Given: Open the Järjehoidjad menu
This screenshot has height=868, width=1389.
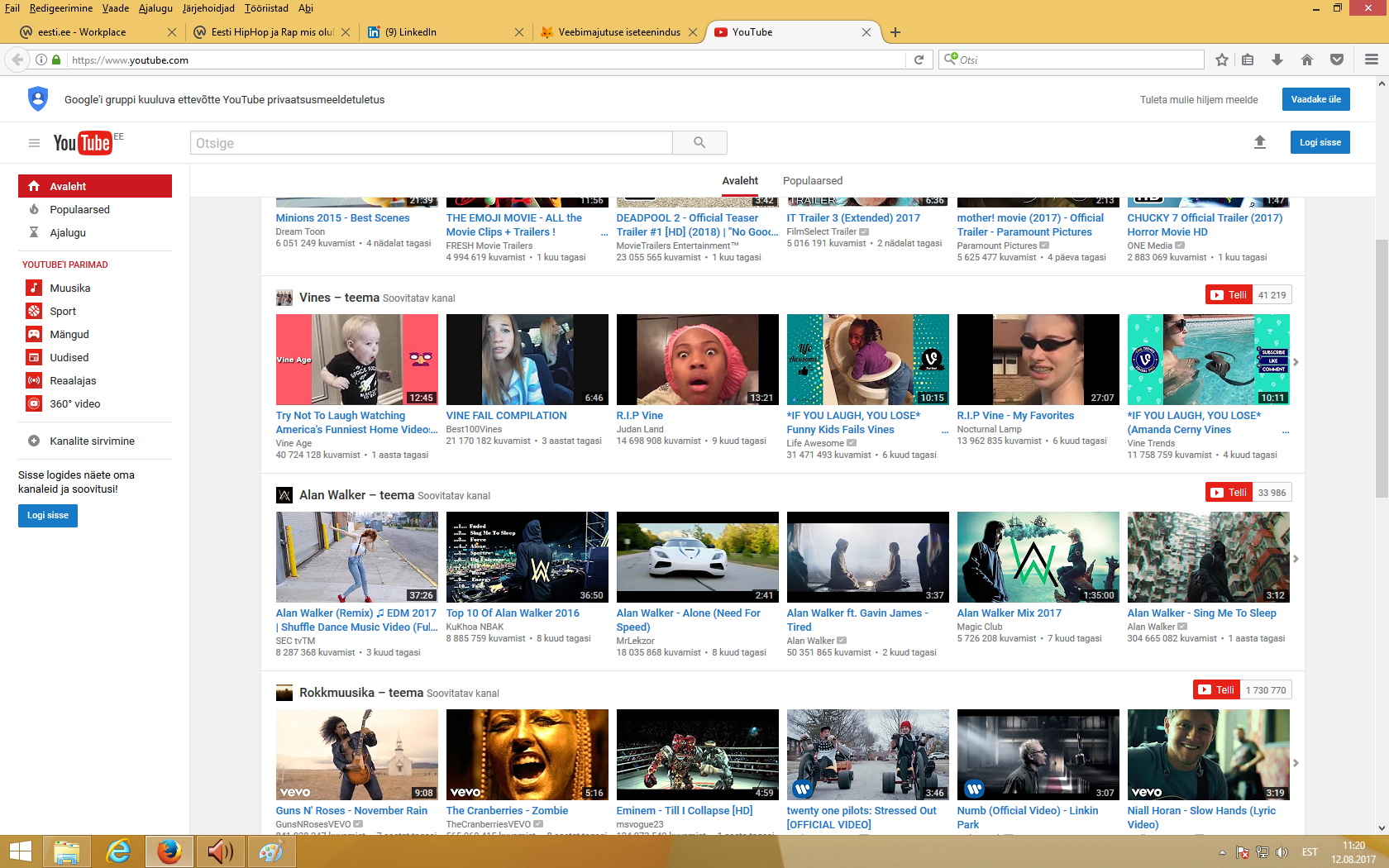Looking at the screenshot, I should pyautogui.click(x=208, y=8).
